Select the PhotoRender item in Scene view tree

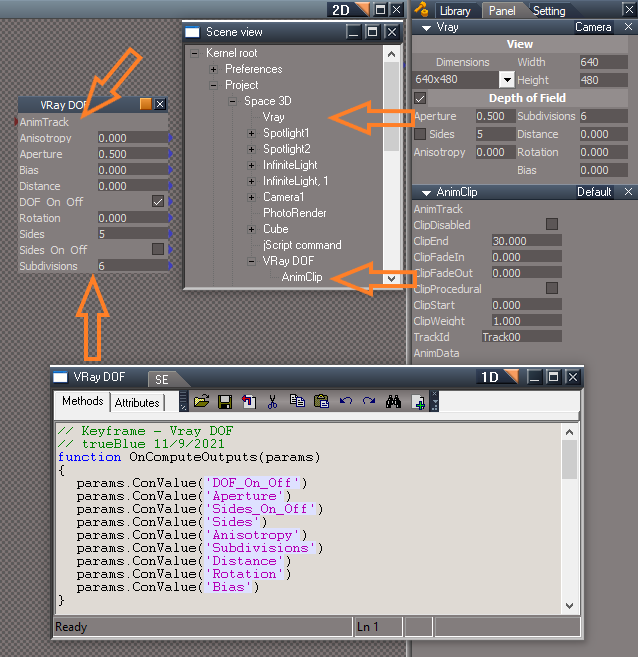[x=294, y=213]
